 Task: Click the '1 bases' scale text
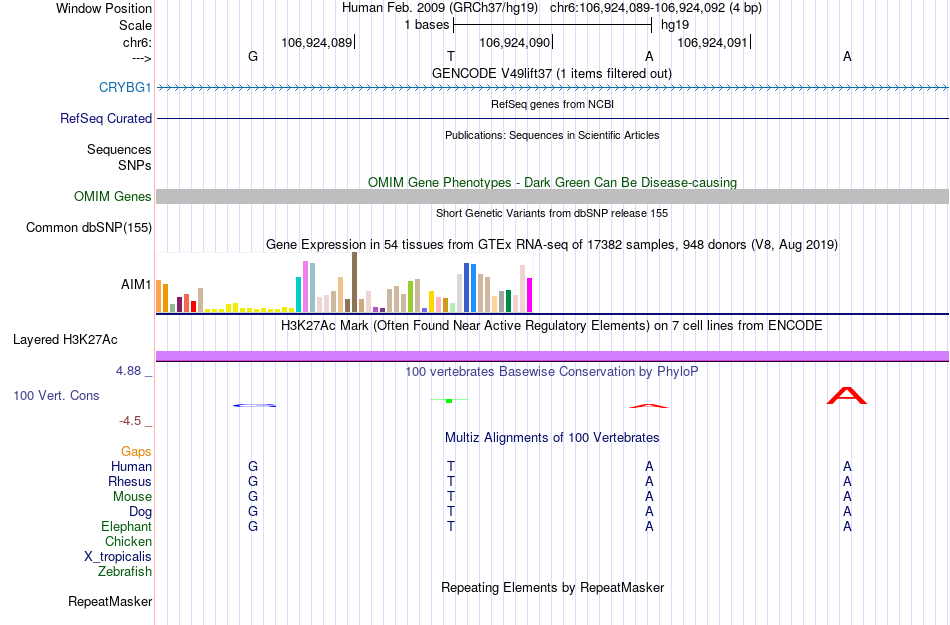coord(427,25)
